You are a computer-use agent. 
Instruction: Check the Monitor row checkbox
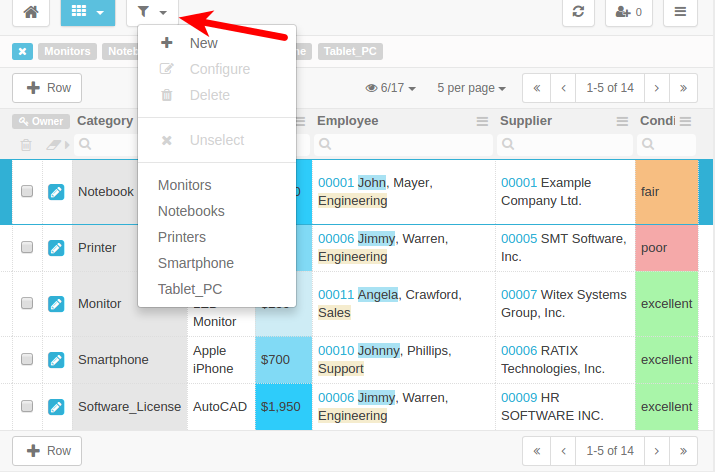coord(27,303)
